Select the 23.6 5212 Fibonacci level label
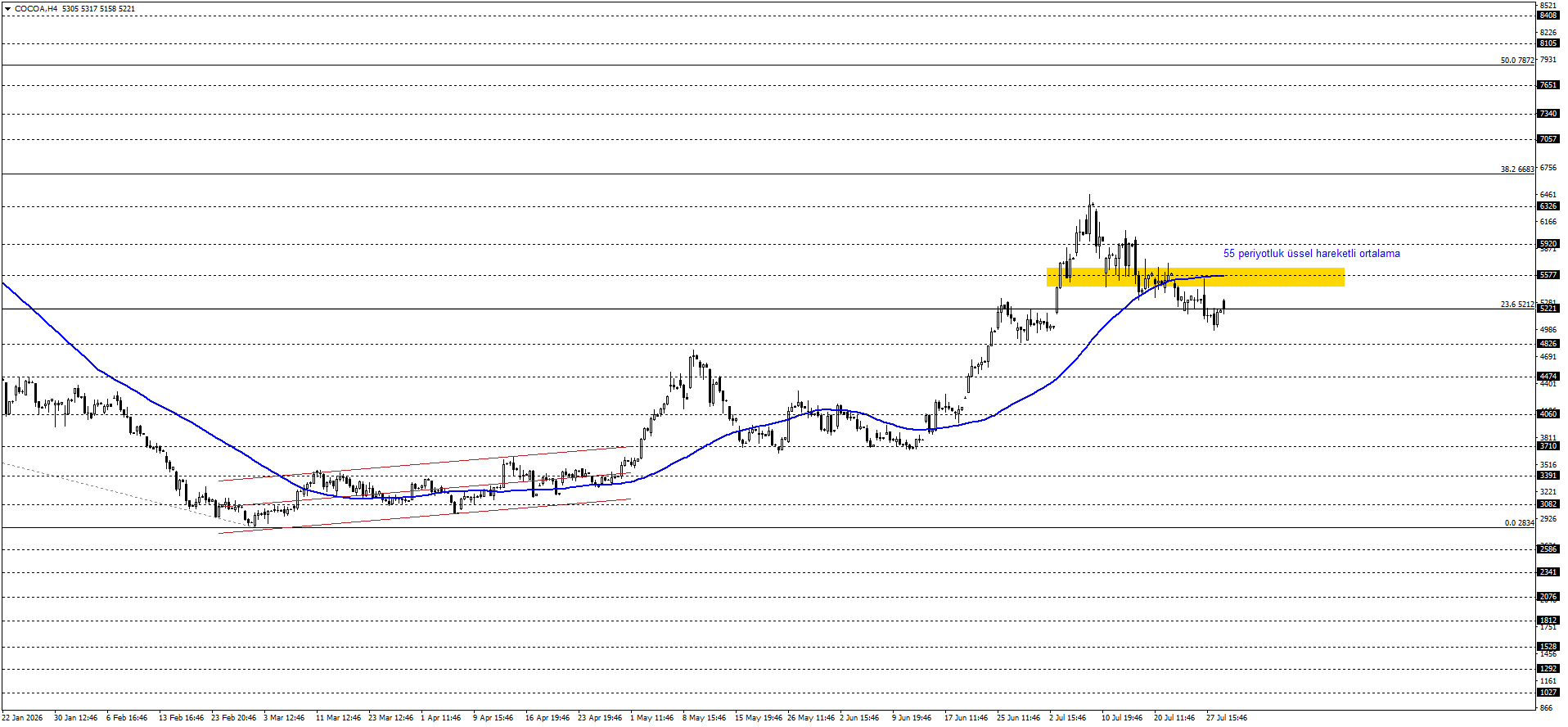Screen dimensions: 1568x727 click(1516, 305)
